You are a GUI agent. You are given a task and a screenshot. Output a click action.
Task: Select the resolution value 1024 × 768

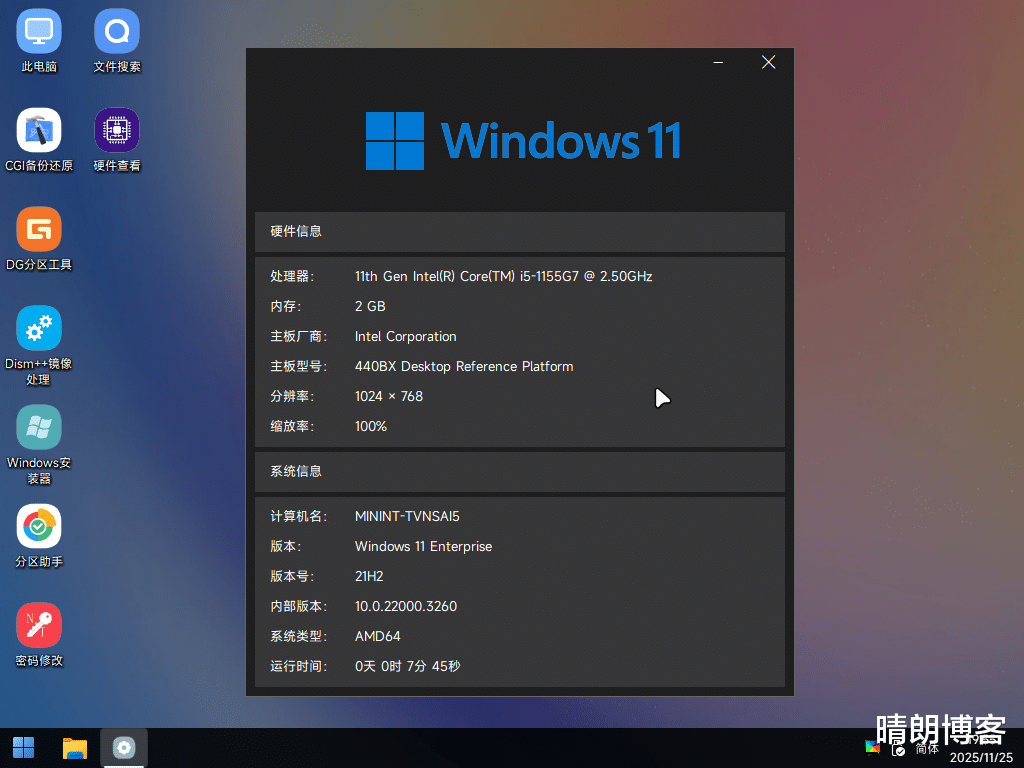pos(389,396)
